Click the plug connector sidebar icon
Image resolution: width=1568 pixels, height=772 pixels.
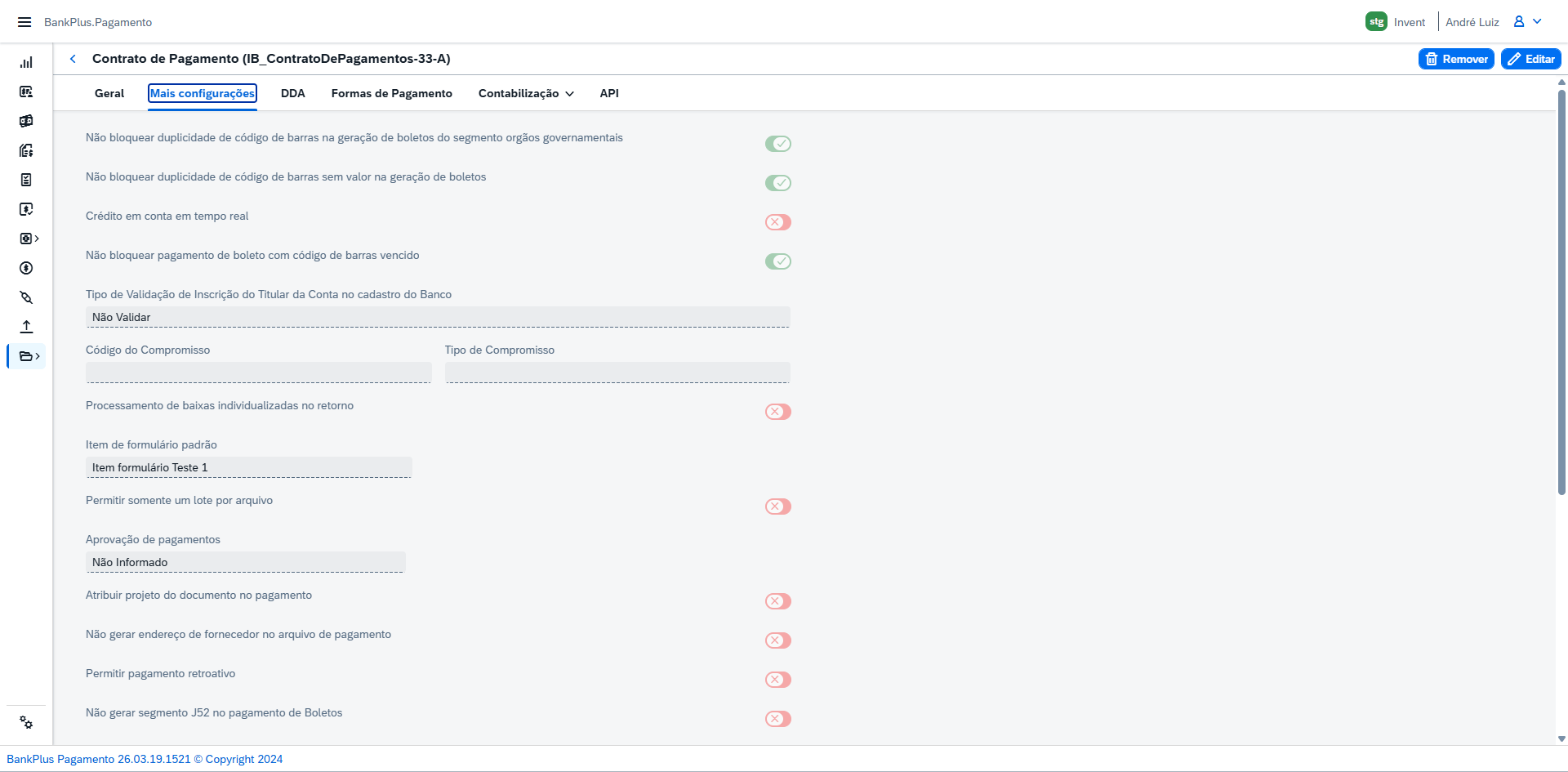tap(26, 297)
